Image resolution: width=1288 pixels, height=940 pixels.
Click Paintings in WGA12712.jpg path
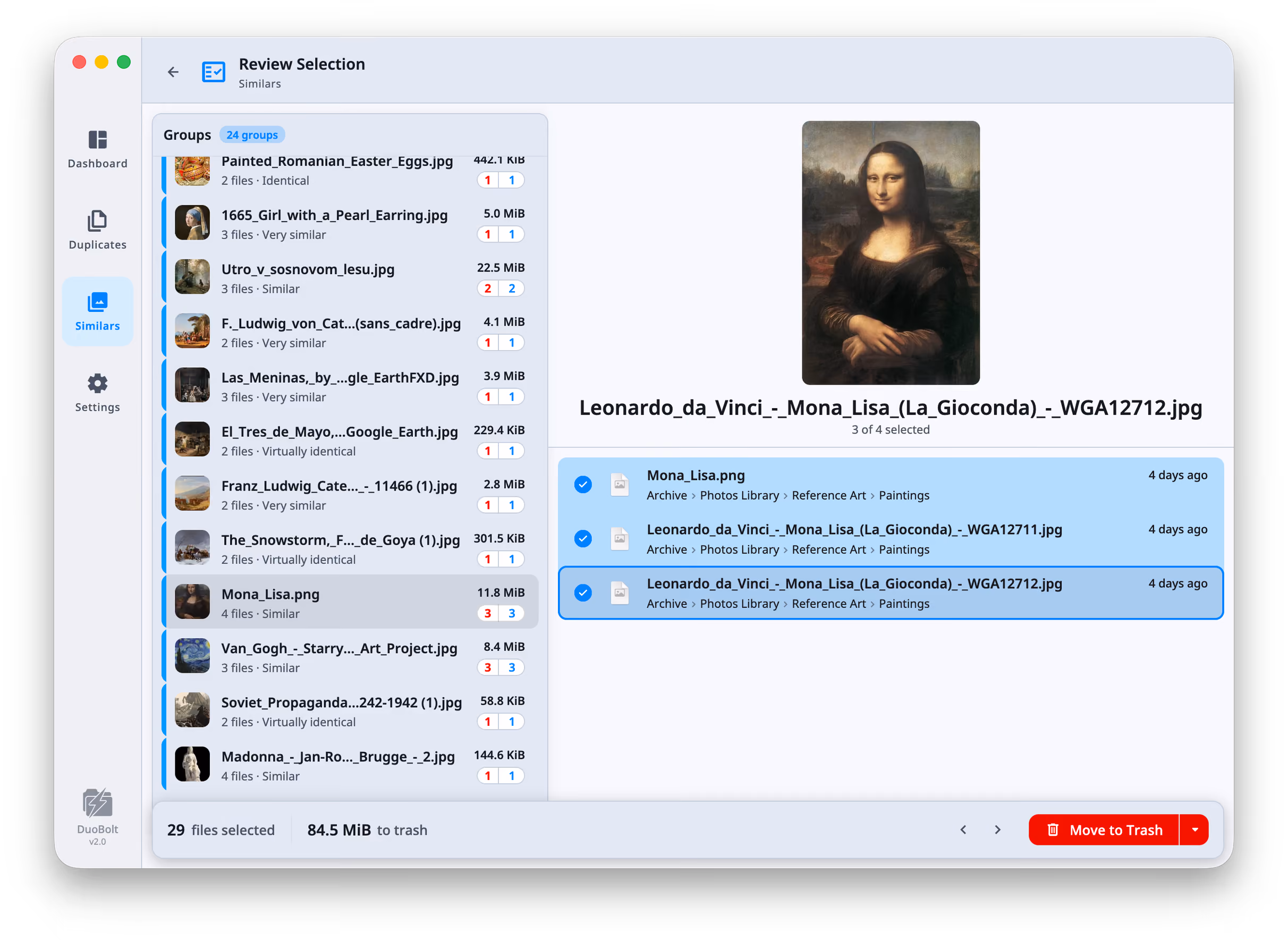tap(904, 604)
